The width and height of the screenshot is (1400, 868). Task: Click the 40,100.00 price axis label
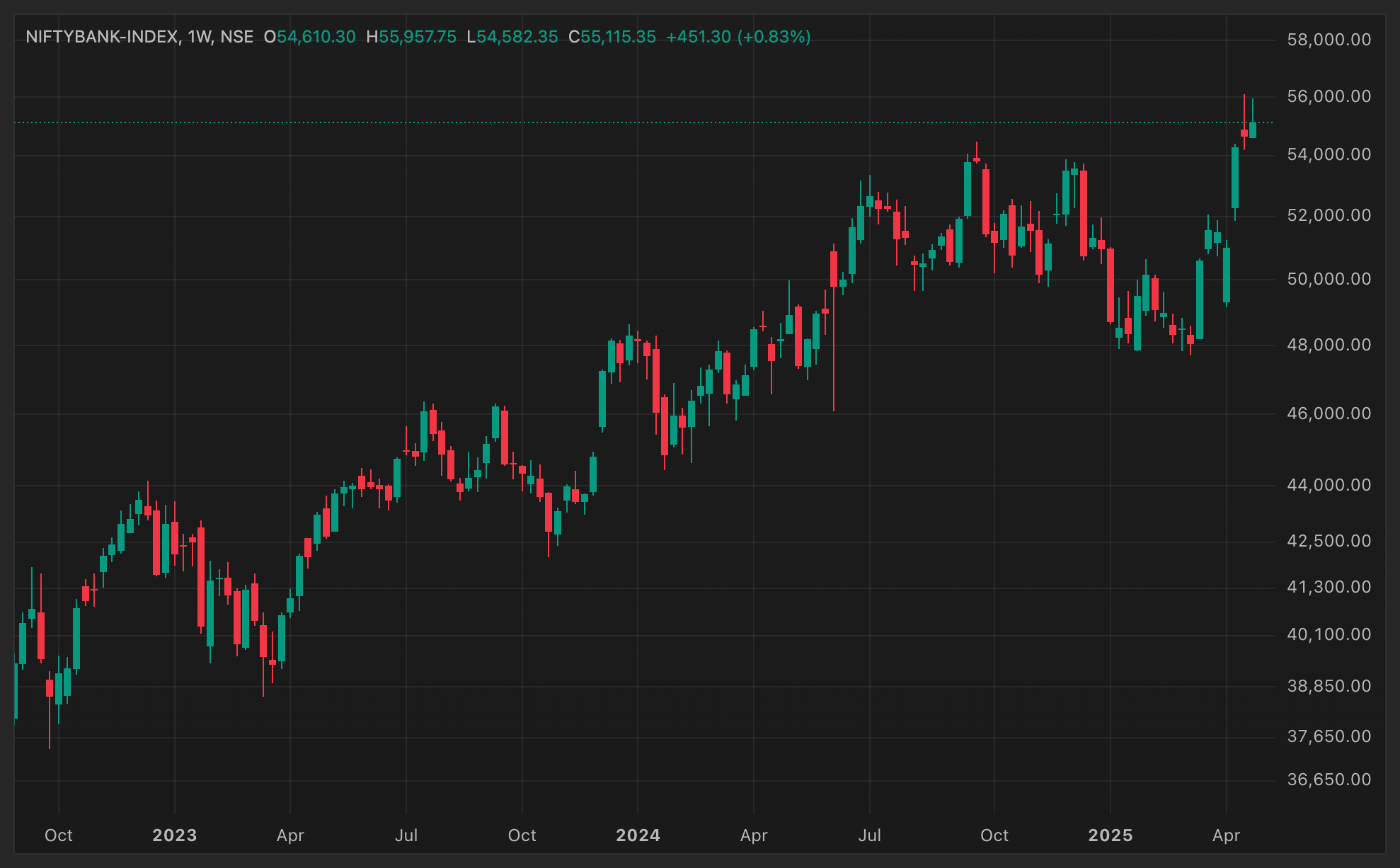1329,634
